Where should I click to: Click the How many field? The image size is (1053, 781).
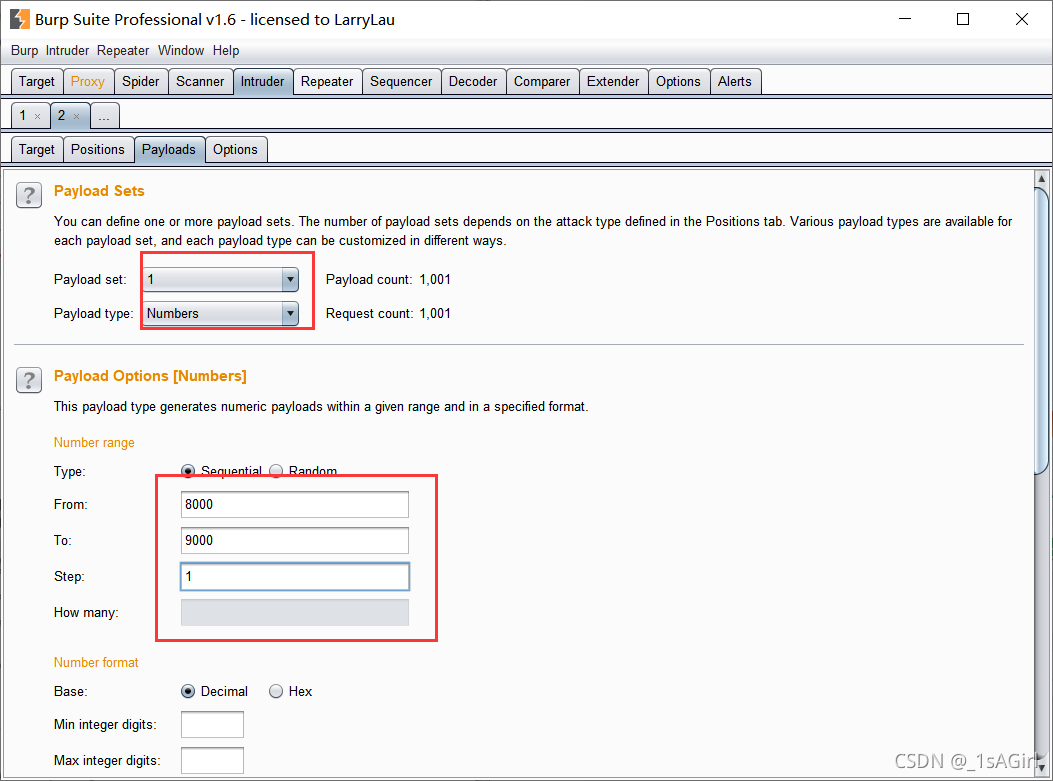point(295,612)
